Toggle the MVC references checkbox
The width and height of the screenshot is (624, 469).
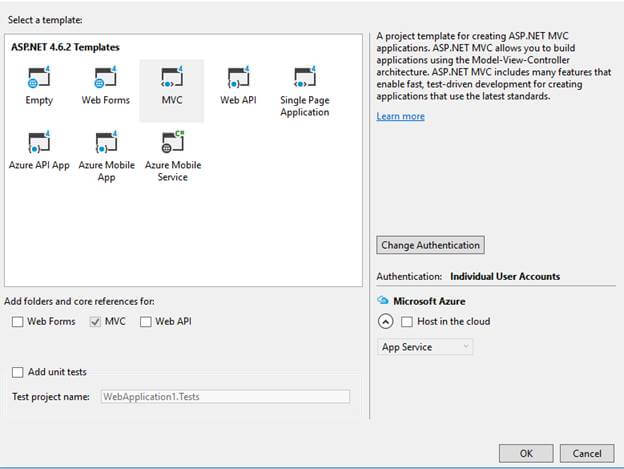click(96, 322)
